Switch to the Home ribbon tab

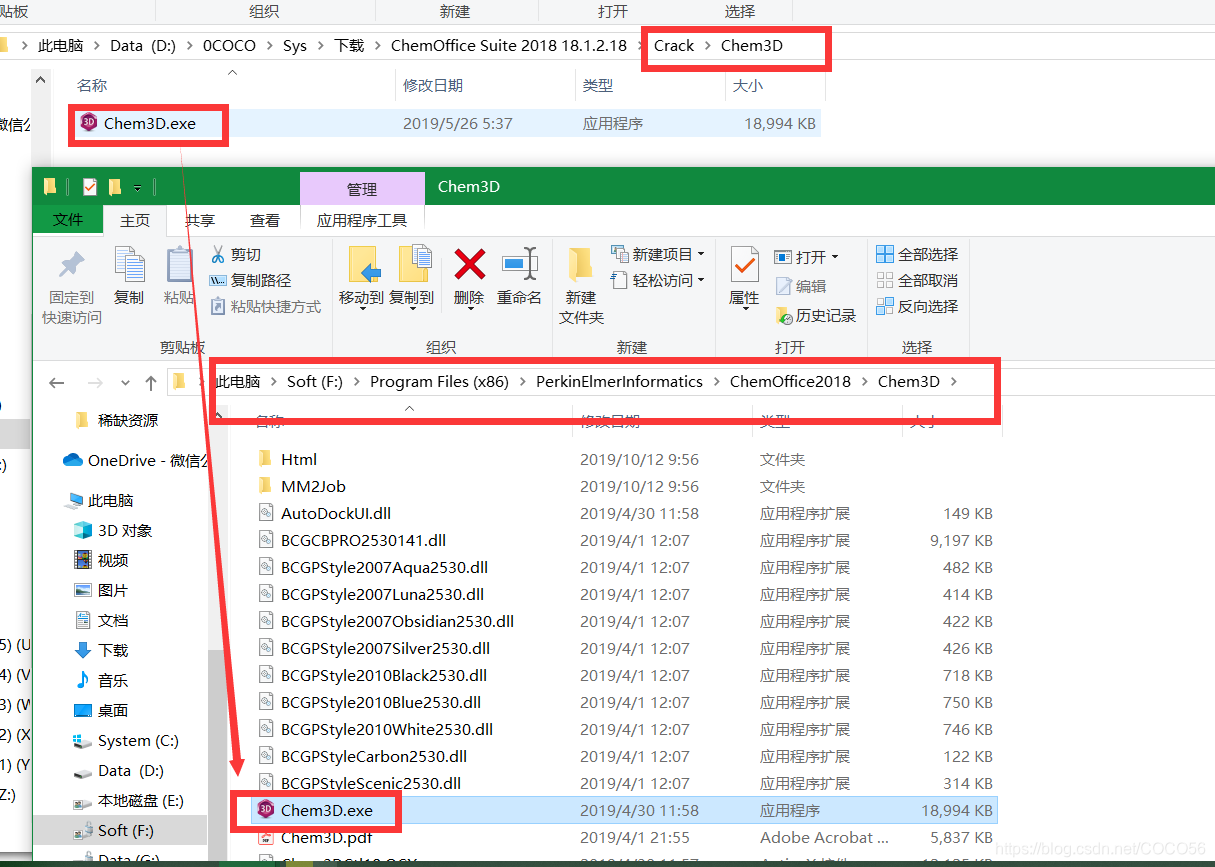tap(135, 220)
